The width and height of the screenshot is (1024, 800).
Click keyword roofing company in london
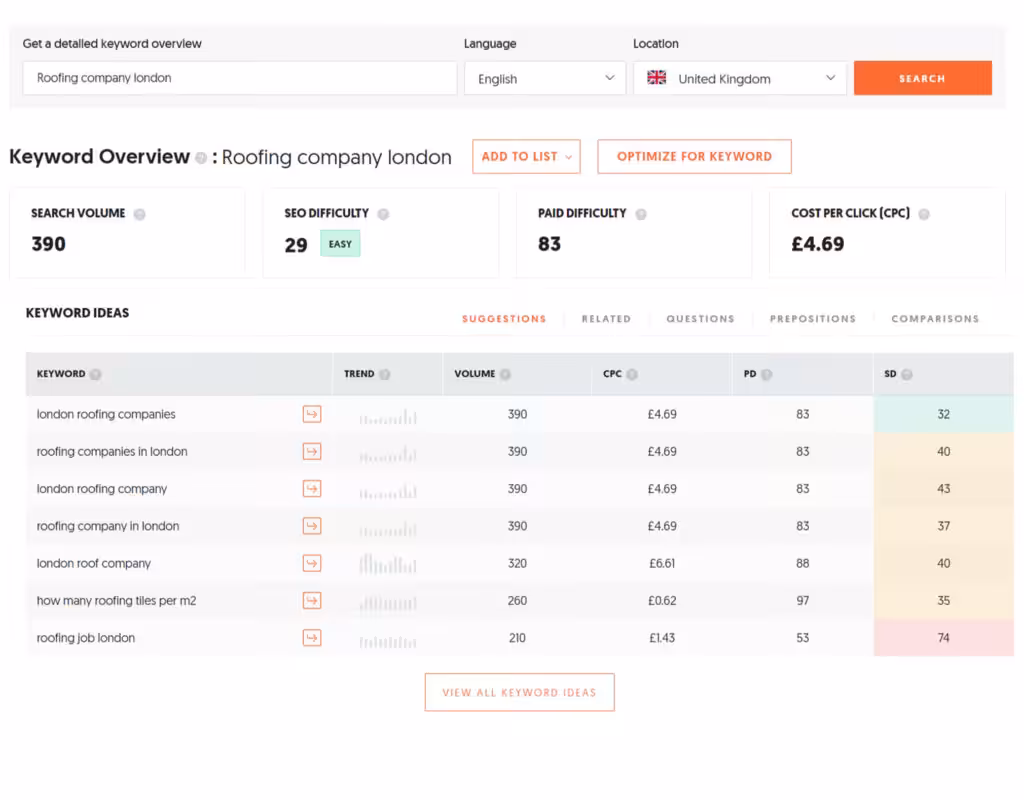tap(108, 526)
